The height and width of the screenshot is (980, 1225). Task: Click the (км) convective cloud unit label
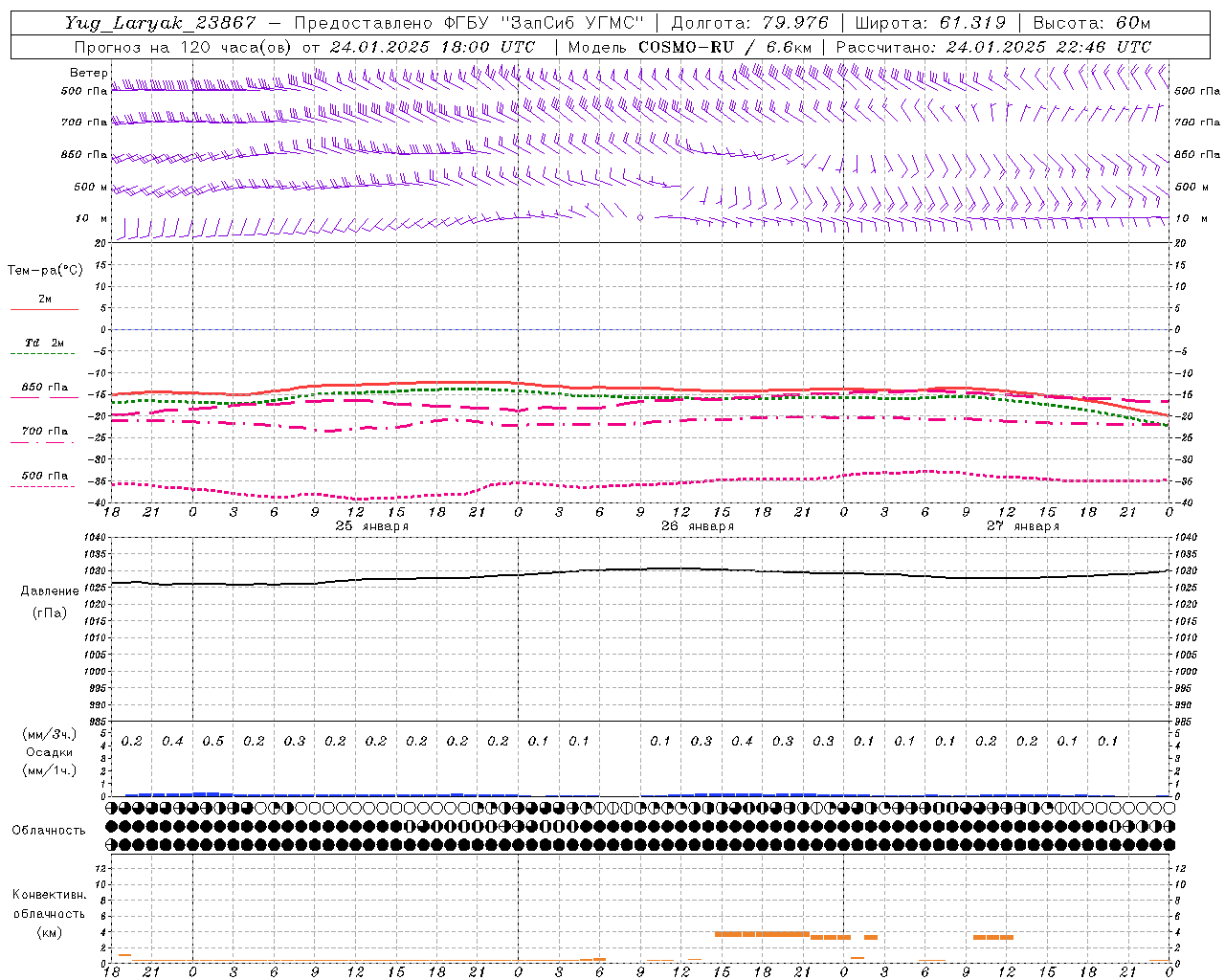(49, 932)
